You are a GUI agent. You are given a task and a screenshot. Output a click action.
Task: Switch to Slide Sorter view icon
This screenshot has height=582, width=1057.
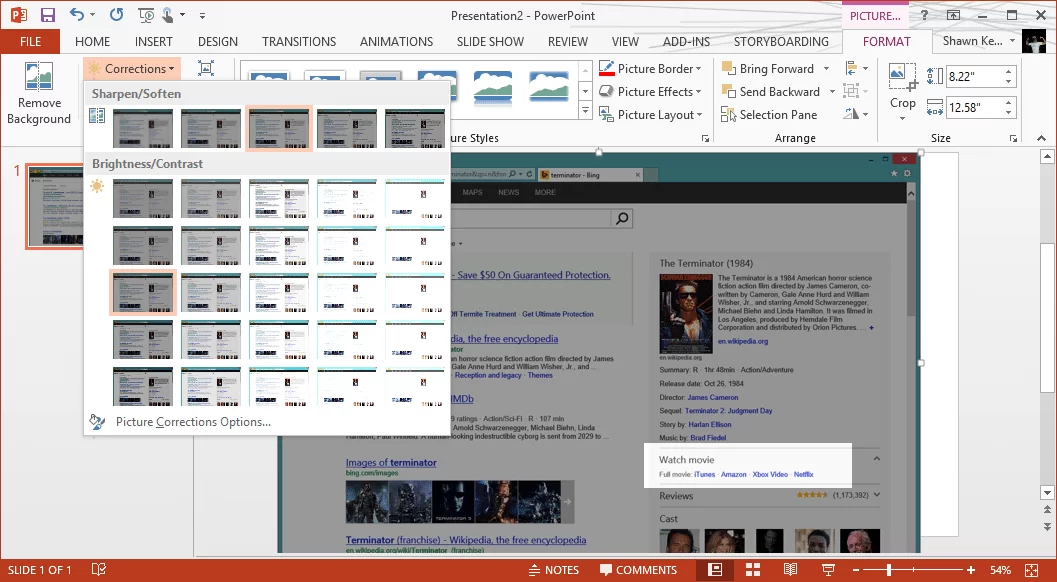pos(752,570)
